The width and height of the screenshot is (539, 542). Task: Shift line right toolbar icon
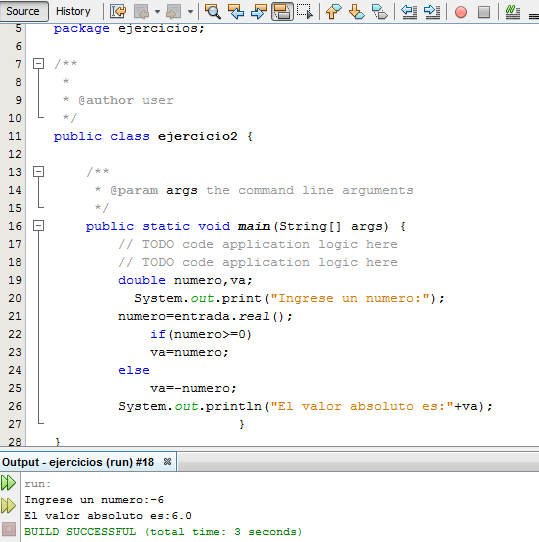[432, 11]
